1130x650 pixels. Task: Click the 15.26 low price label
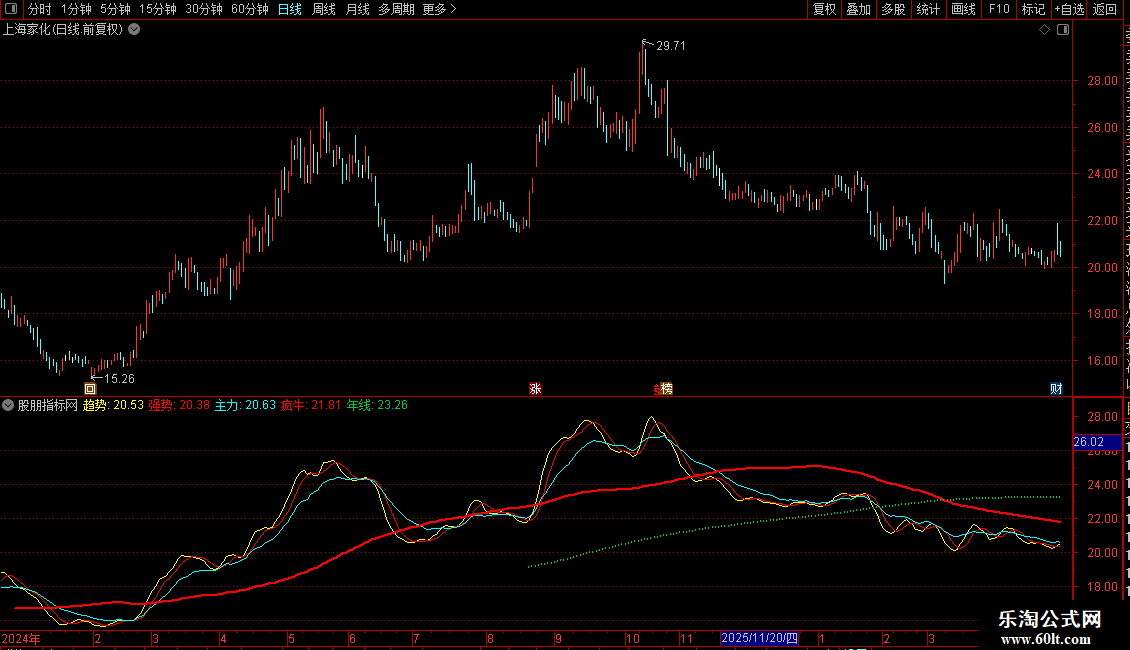point(120,379)
